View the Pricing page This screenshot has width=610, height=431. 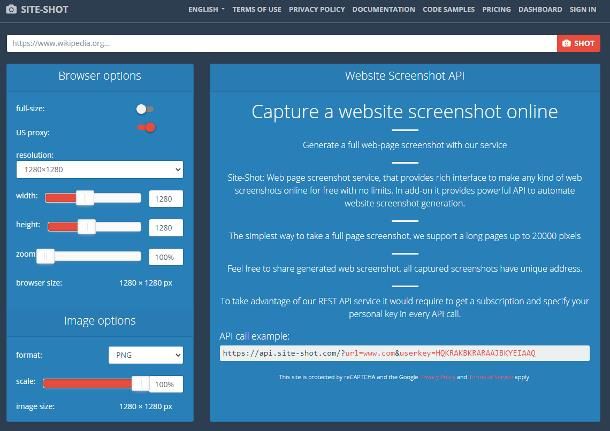coord(496,9)
